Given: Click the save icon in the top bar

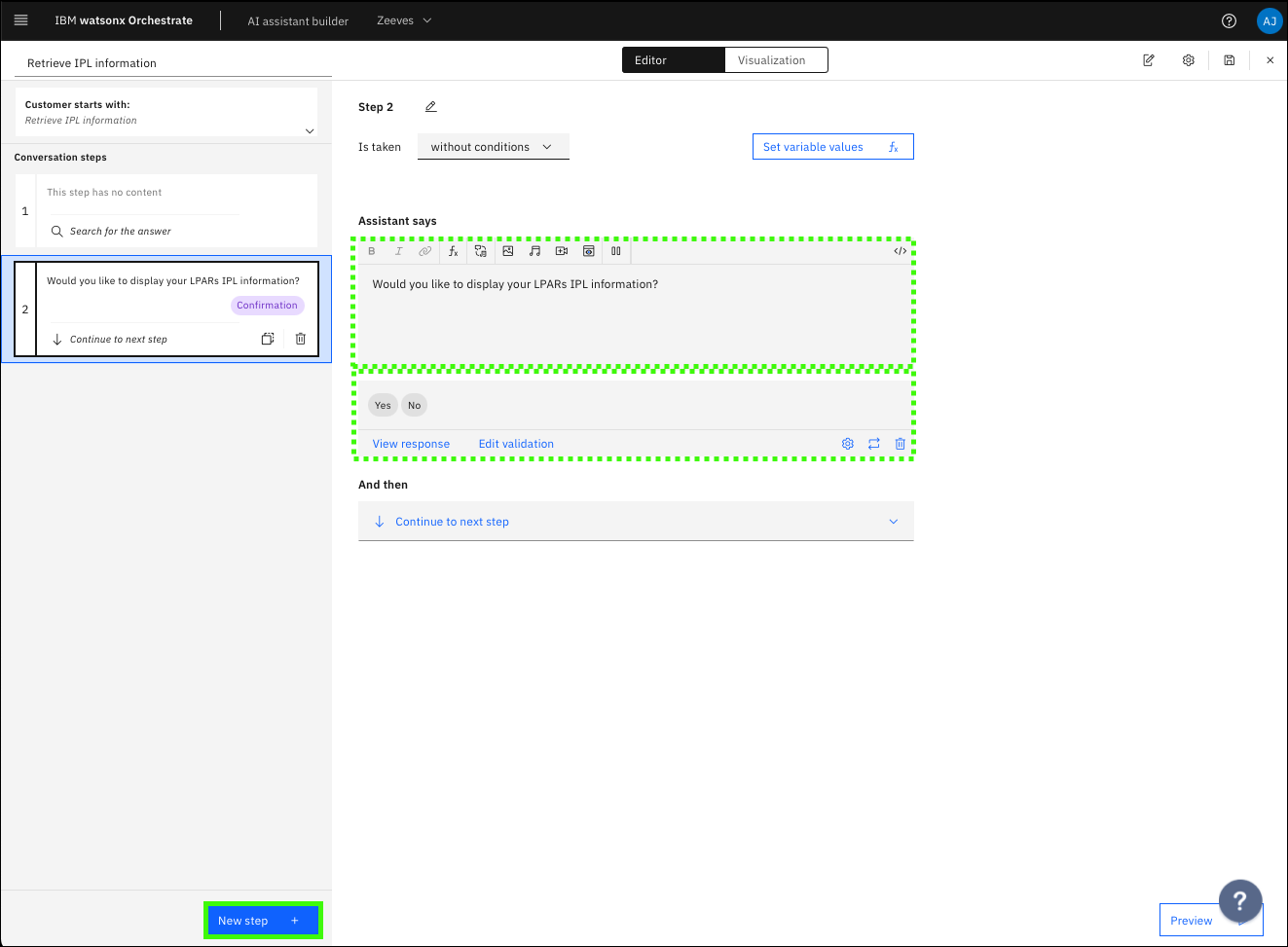Looking at the screenshot, I should pyautogui.click(x=1230, y=60).
